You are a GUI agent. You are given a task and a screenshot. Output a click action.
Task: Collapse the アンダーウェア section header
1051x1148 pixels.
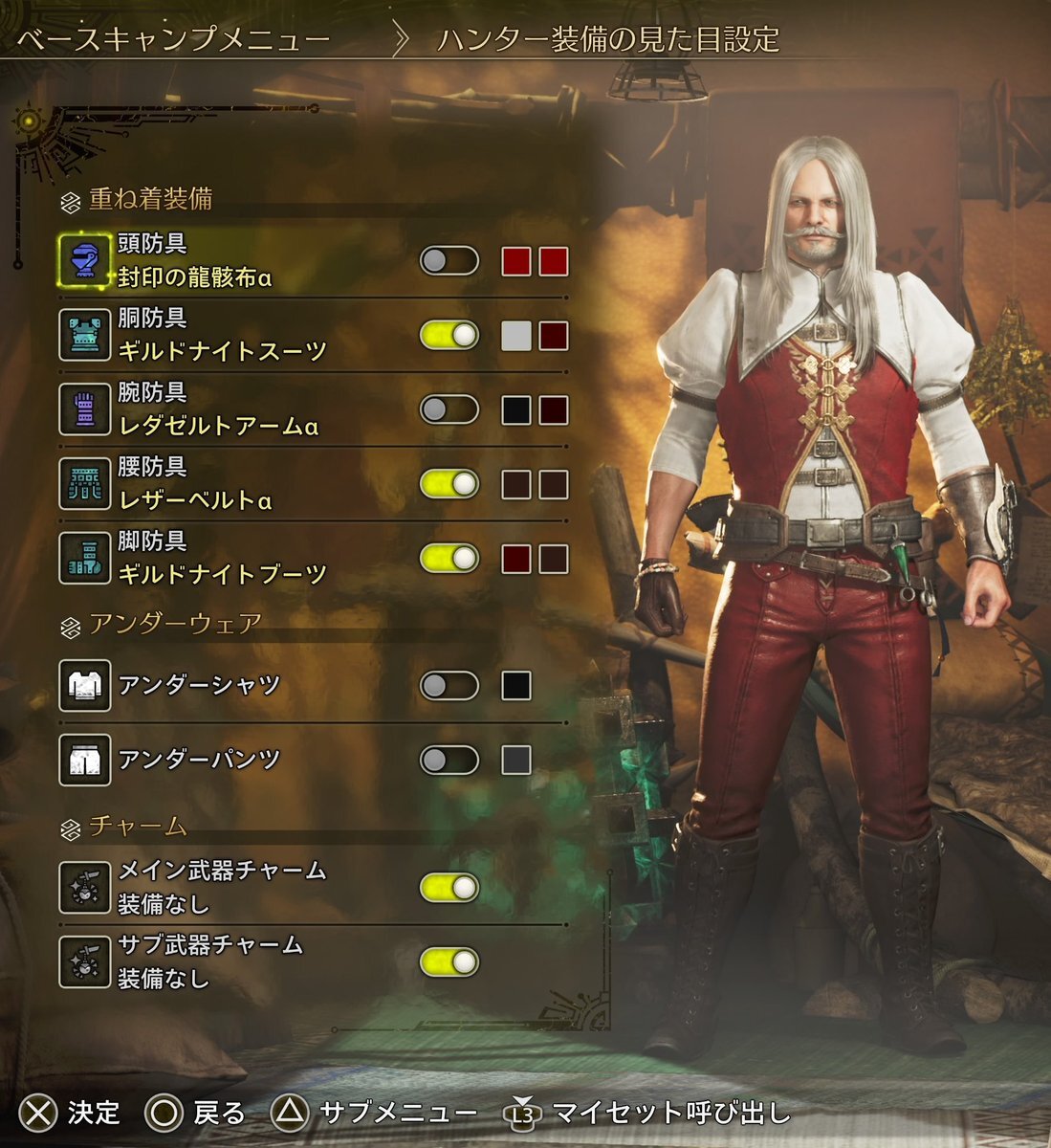(161, 625)
